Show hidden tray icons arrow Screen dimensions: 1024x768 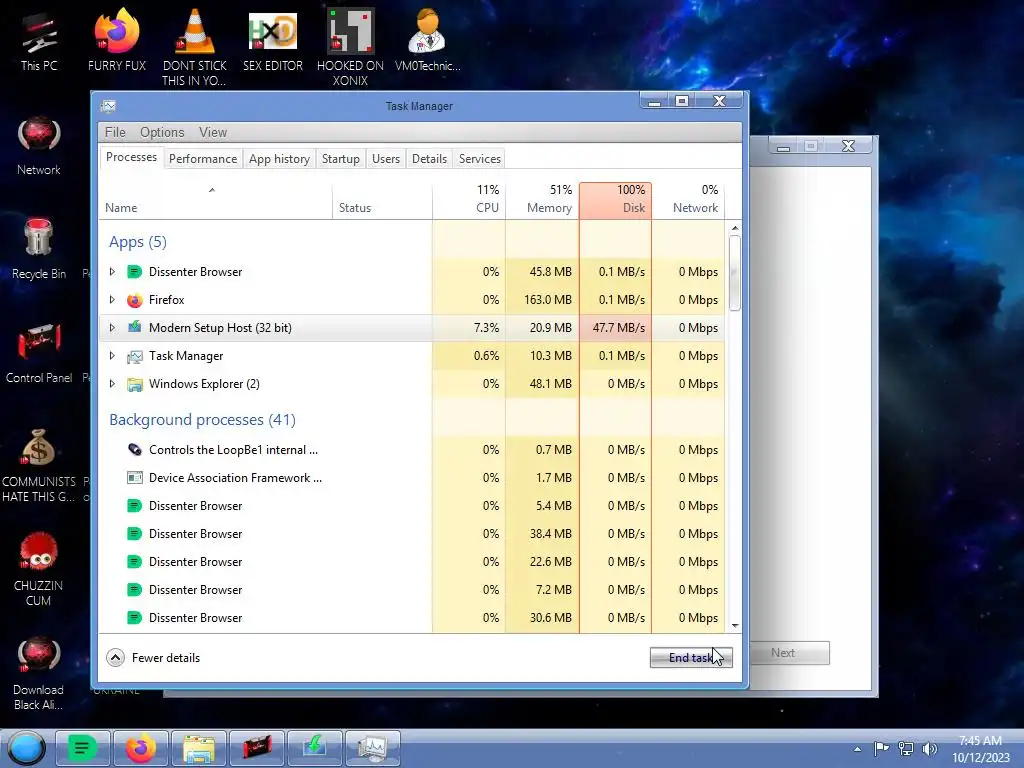point(857,749)
